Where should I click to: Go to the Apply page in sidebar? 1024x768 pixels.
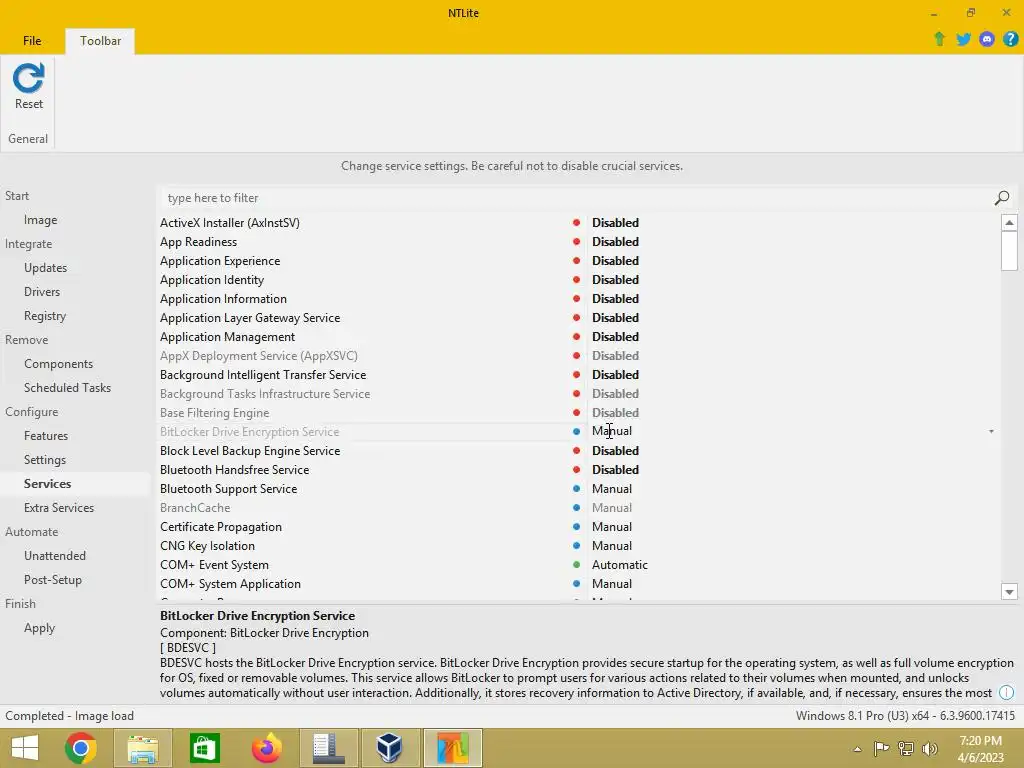pyautogui.click(x=39, y=628)
